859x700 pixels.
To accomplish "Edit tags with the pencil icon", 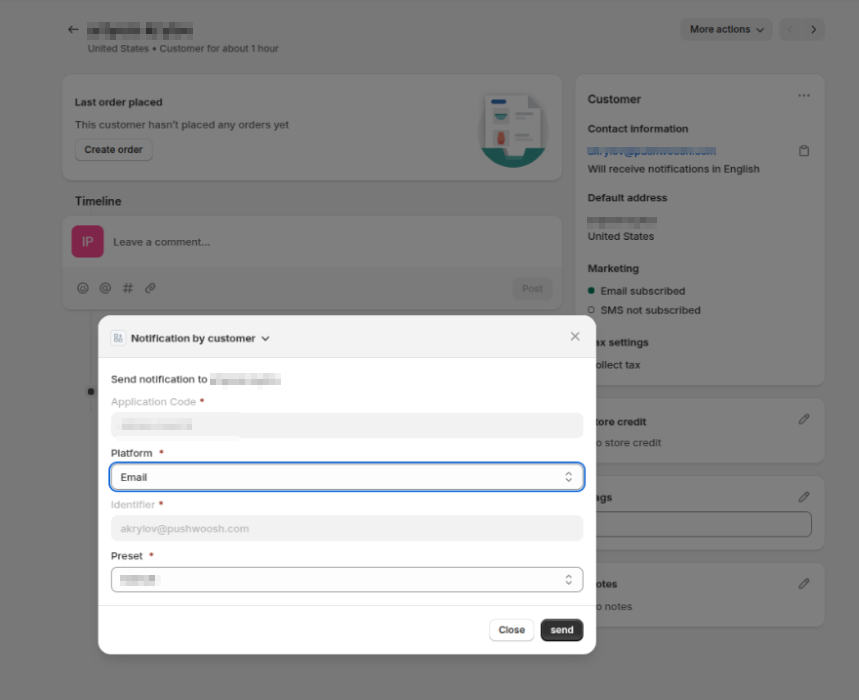I will [804, 497].
